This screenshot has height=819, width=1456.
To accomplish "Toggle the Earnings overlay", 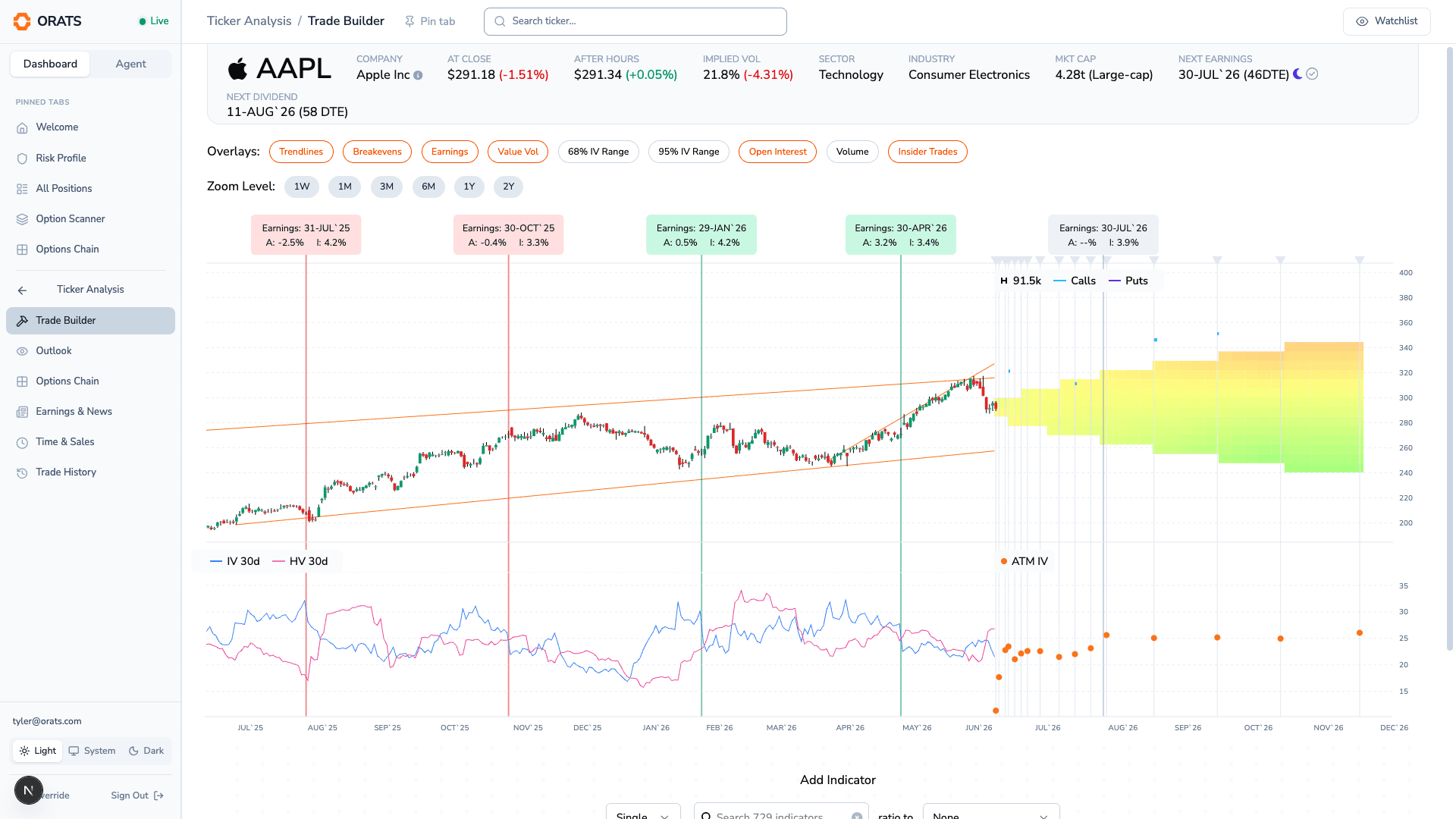I will (x=450, y=152).
